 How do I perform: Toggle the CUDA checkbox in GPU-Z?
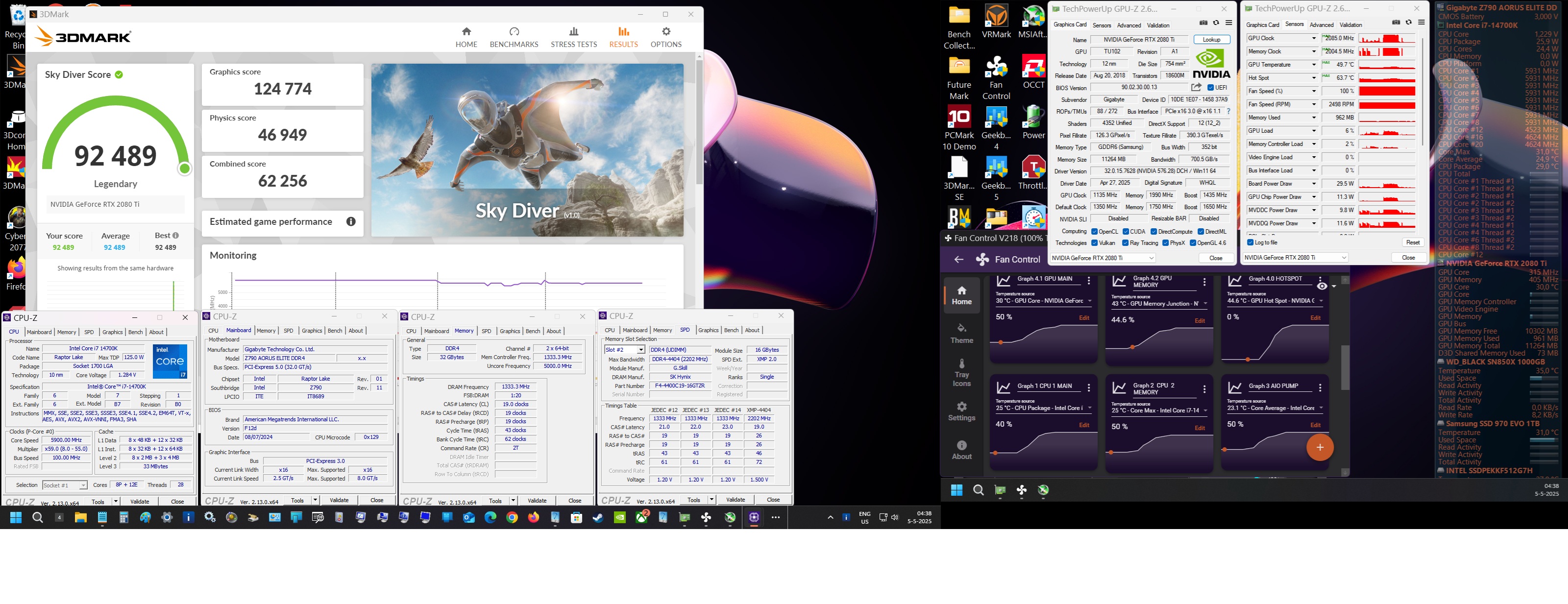(1126, 232)
